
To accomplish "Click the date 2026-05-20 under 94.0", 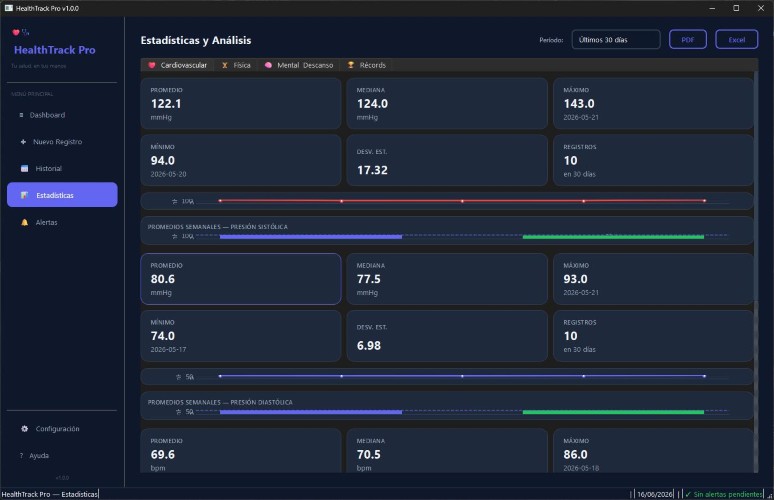I will coord(168,174).
